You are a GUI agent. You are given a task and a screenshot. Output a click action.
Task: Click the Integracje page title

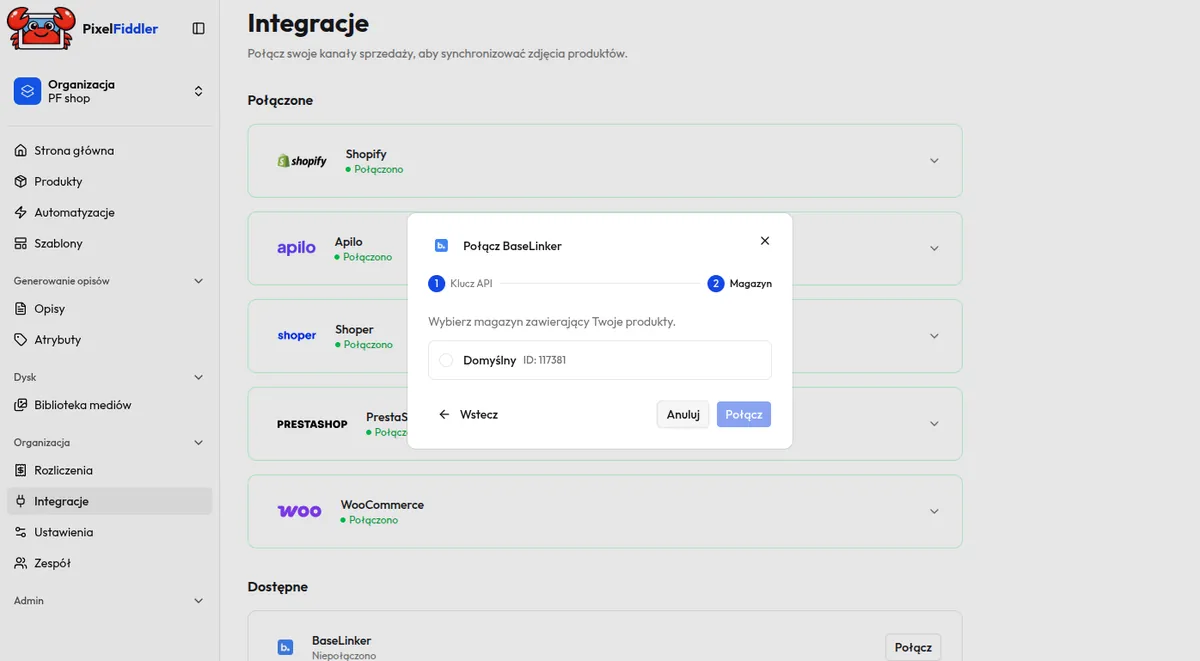(x=308, y=23)
